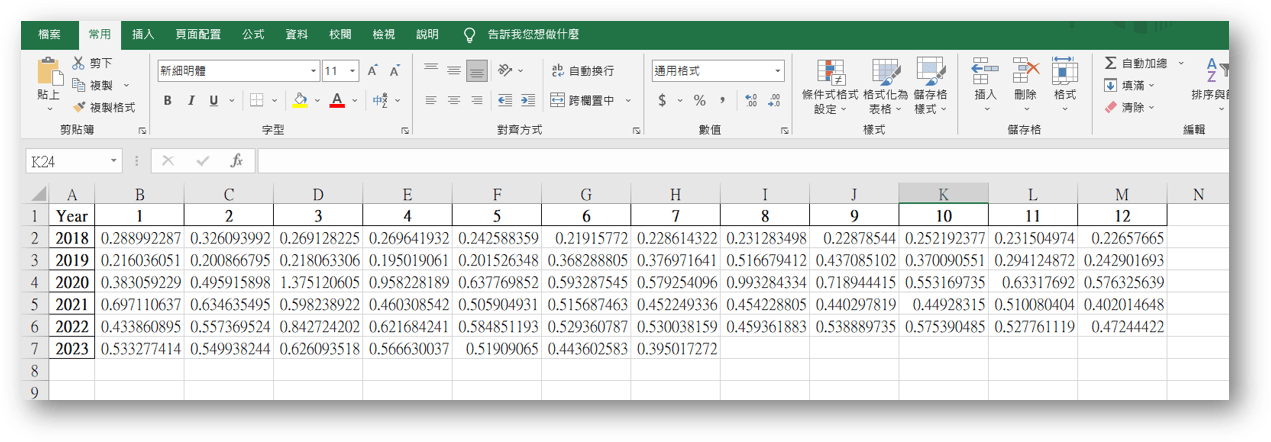Open the font size 11 dropdown

point(353,71)
